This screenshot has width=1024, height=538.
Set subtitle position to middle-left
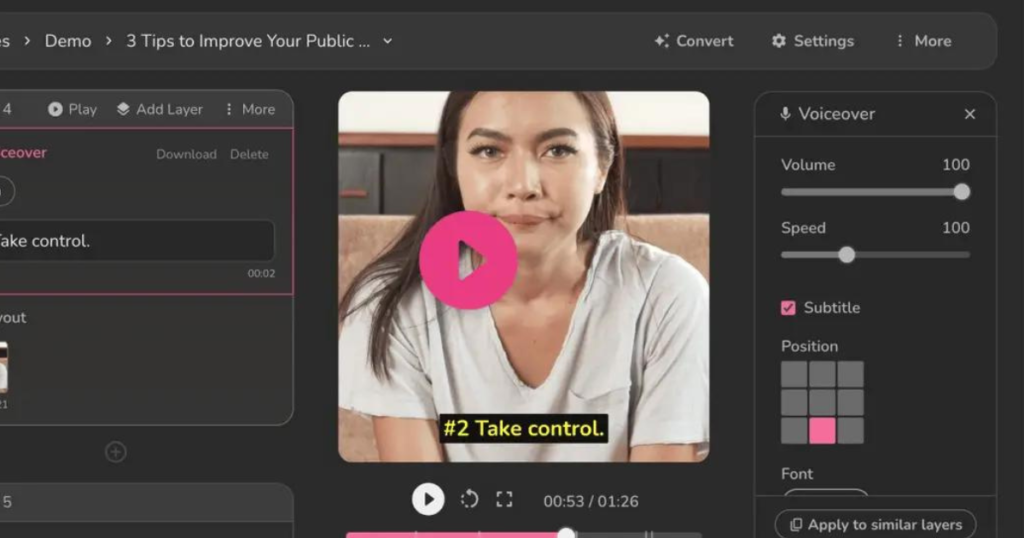coord(794,402)
